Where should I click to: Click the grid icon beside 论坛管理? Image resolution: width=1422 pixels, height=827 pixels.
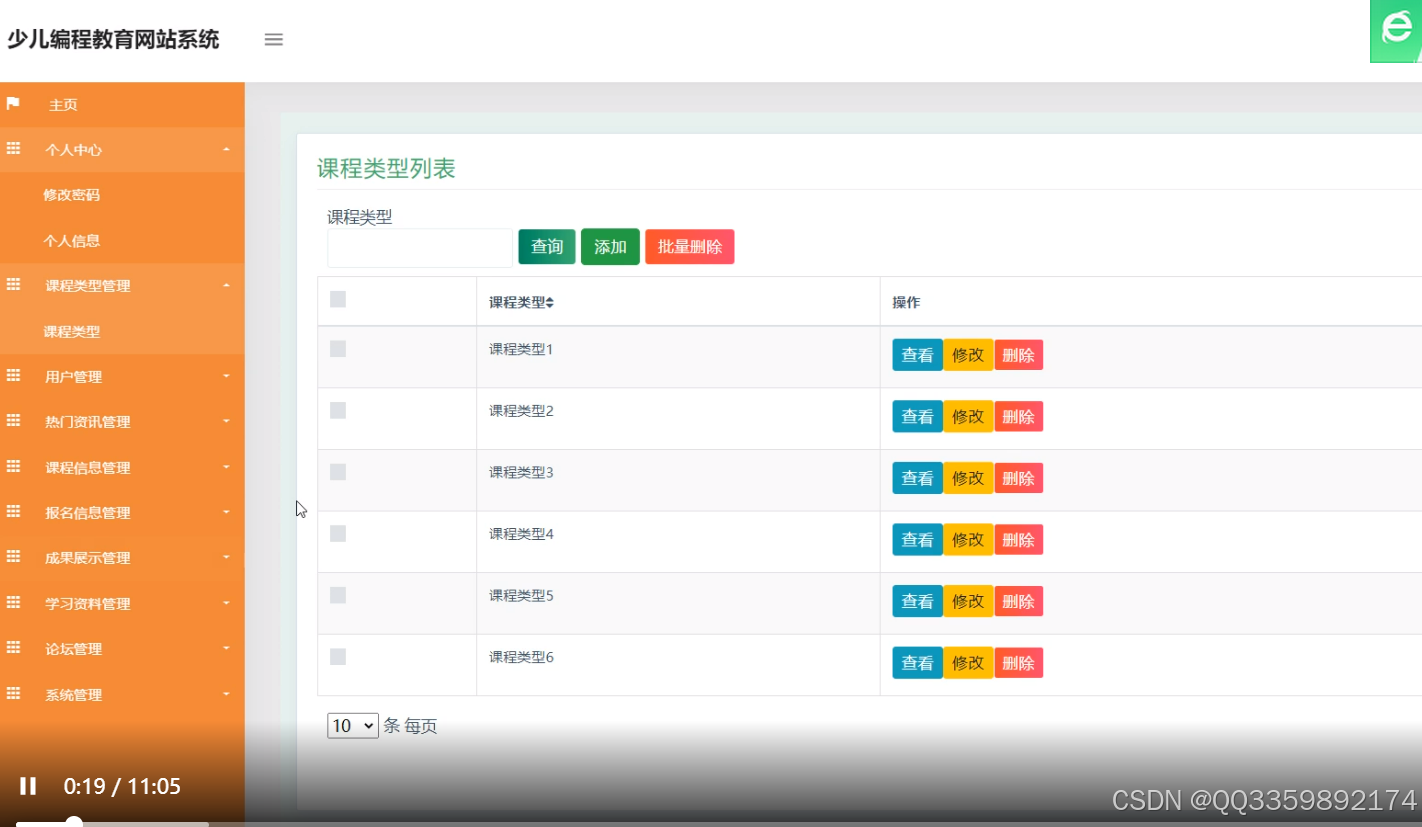click(x=13, y=648)
